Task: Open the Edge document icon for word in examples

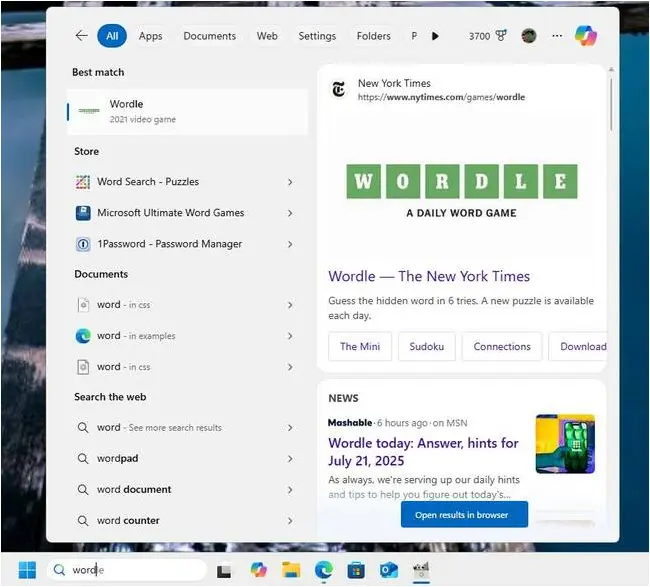Action: coord(83,336)
